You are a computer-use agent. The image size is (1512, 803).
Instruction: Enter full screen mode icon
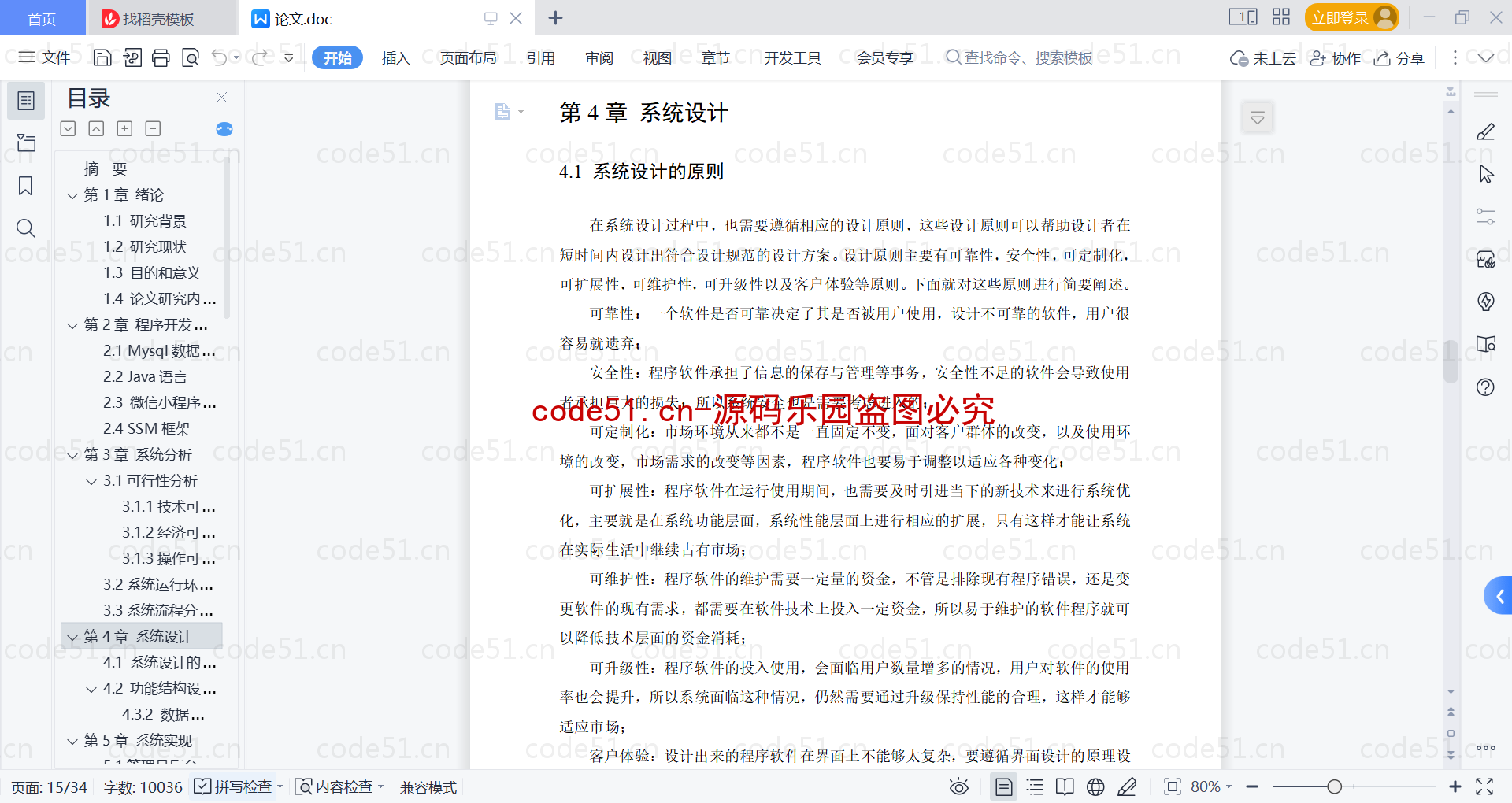(x=1484, y=786)
